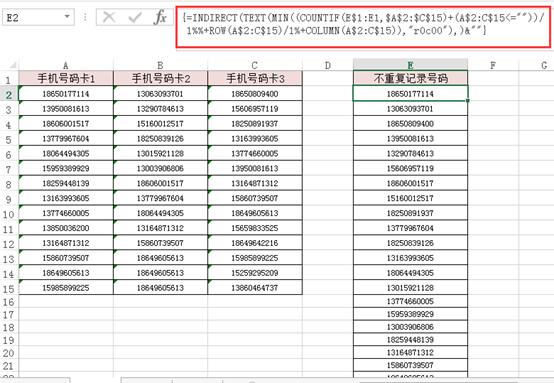This screenshot has width=554, height=383.
Task: Select row 1 header
Action: (8, 79)
